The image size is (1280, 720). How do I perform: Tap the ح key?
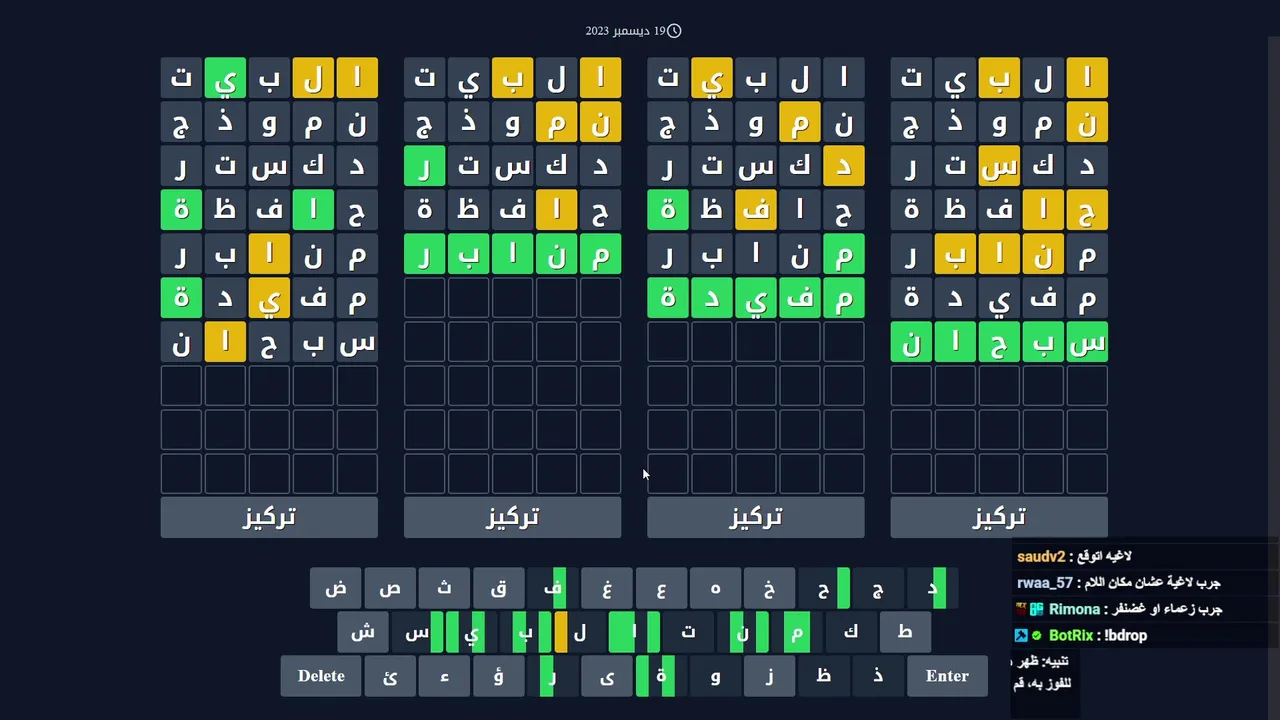[823, 588]
